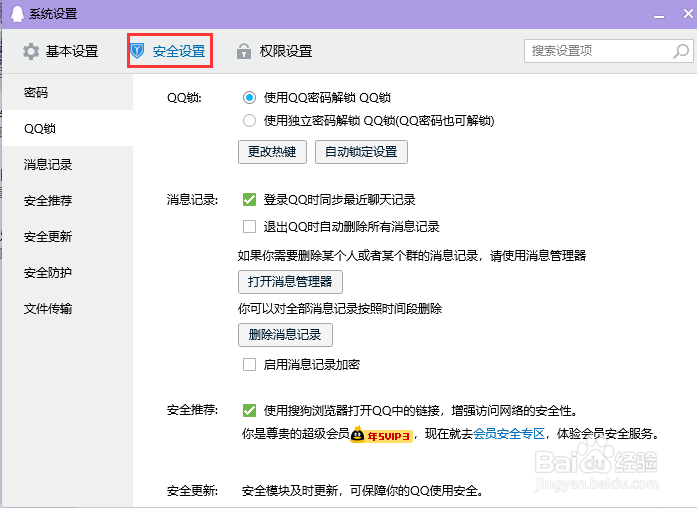Image resolution: width=697 pixels, height=508 pixels.
Task: Click the 打开消息管理器 button
Action: tap(290, 282)
